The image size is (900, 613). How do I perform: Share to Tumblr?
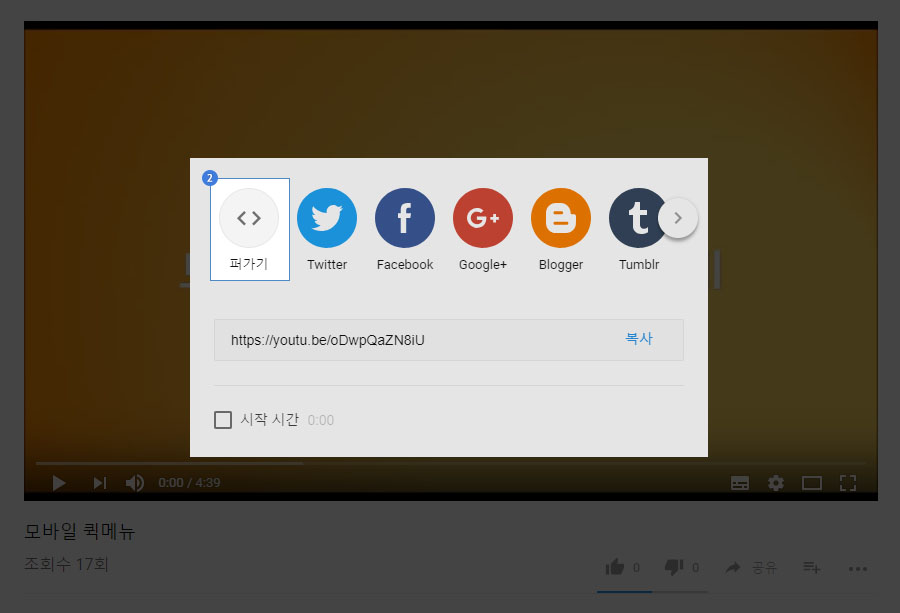(x=637, y=218)
